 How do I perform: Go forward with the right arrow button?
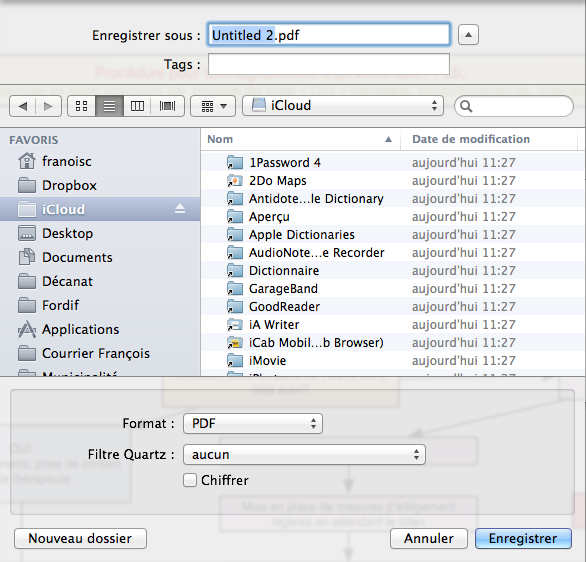[48, 106]
